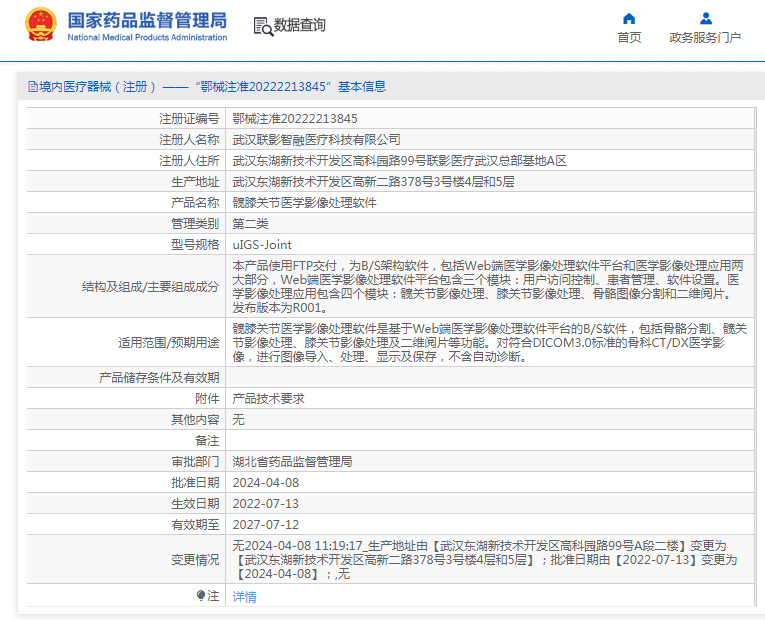Click the 注册人名称 row label

coord(189,140)
